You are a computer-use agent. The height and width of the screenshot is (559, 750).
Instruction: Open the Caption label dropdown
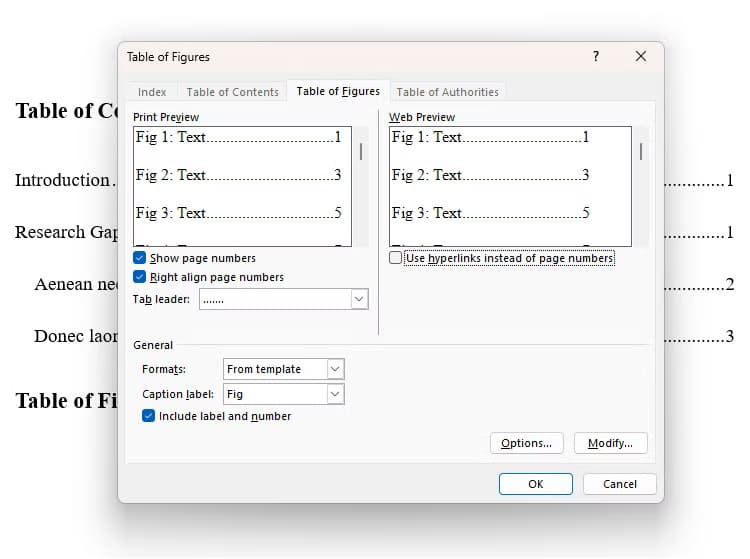point(335,394)
